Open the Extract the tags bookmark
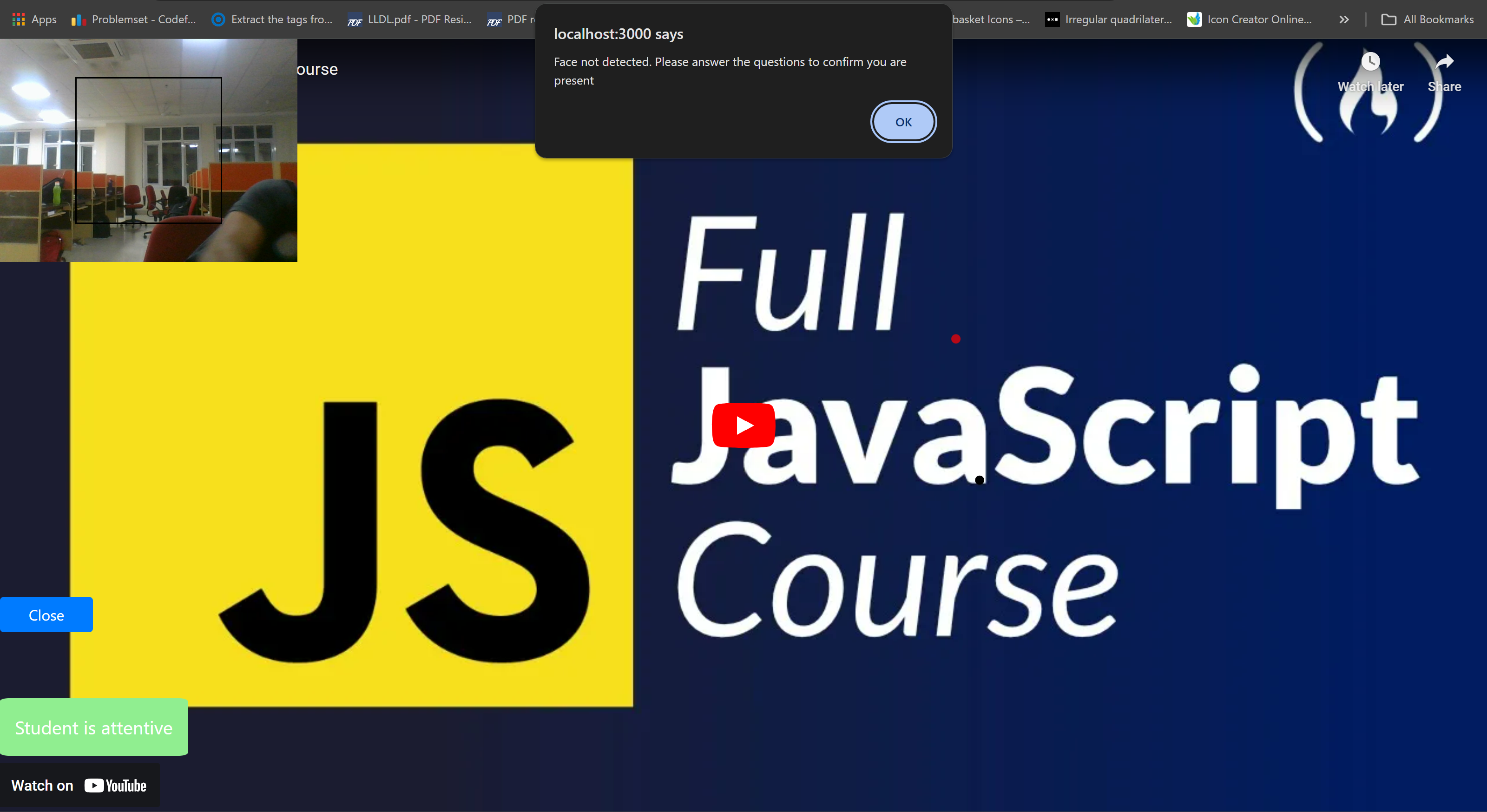Viewport: 1487px width, 812px height. pos(272,19)
